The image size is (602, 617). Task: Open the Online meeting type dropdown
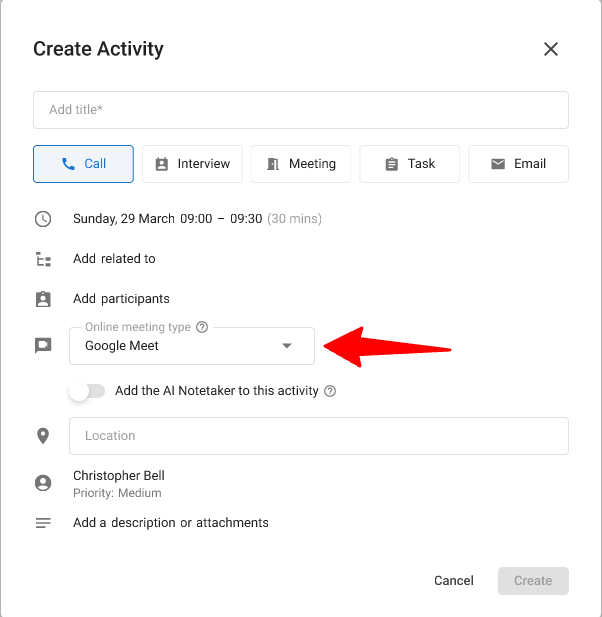click(x=192, y=346)
